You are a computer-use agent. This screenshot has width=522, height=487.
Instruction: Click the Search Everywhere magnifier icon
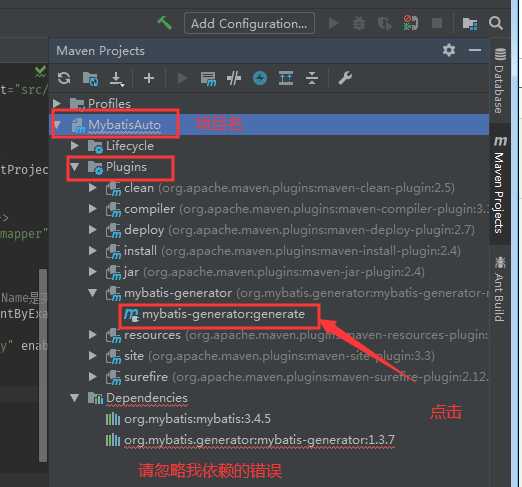496,23
